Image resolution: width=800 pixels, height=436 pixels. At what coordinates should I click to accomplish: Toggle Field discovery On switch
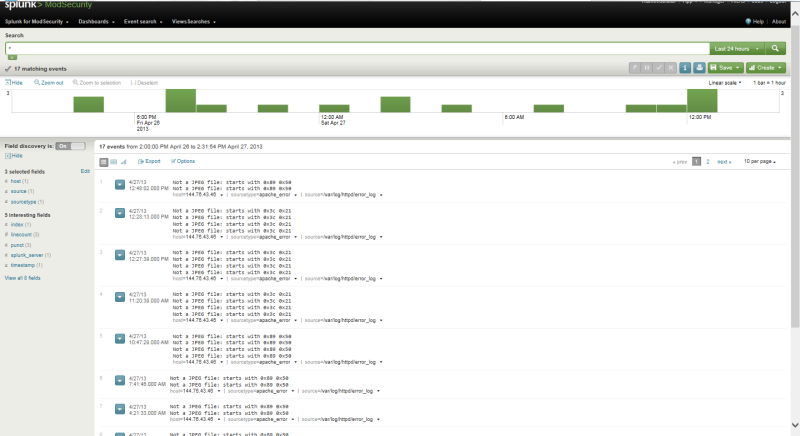click(x=70, y=146)
